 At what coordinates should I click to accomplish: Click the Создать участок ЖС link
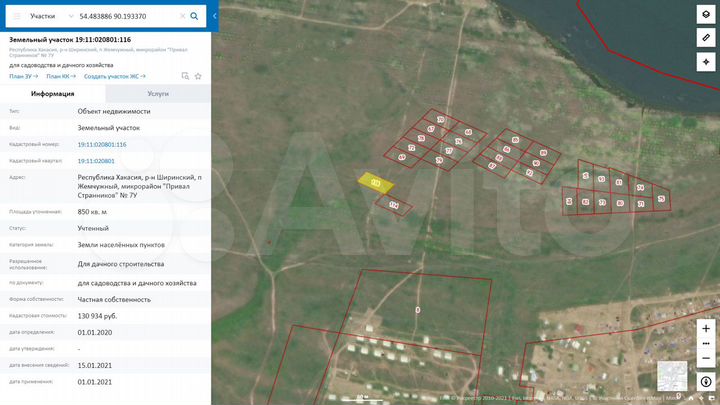114,76
